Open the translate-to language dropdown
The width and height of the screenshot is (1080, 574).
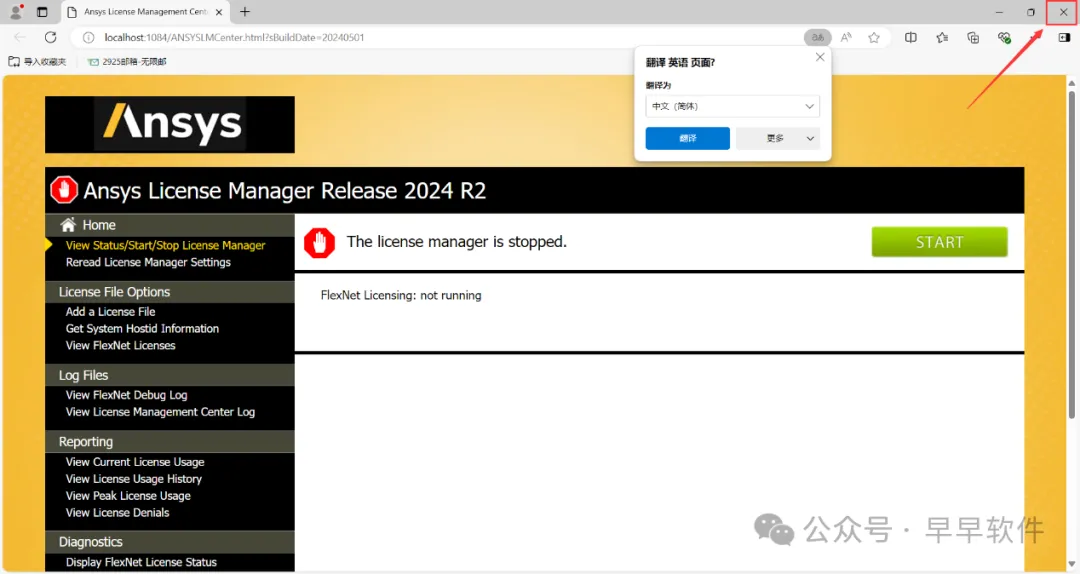(x=732, y=106)
